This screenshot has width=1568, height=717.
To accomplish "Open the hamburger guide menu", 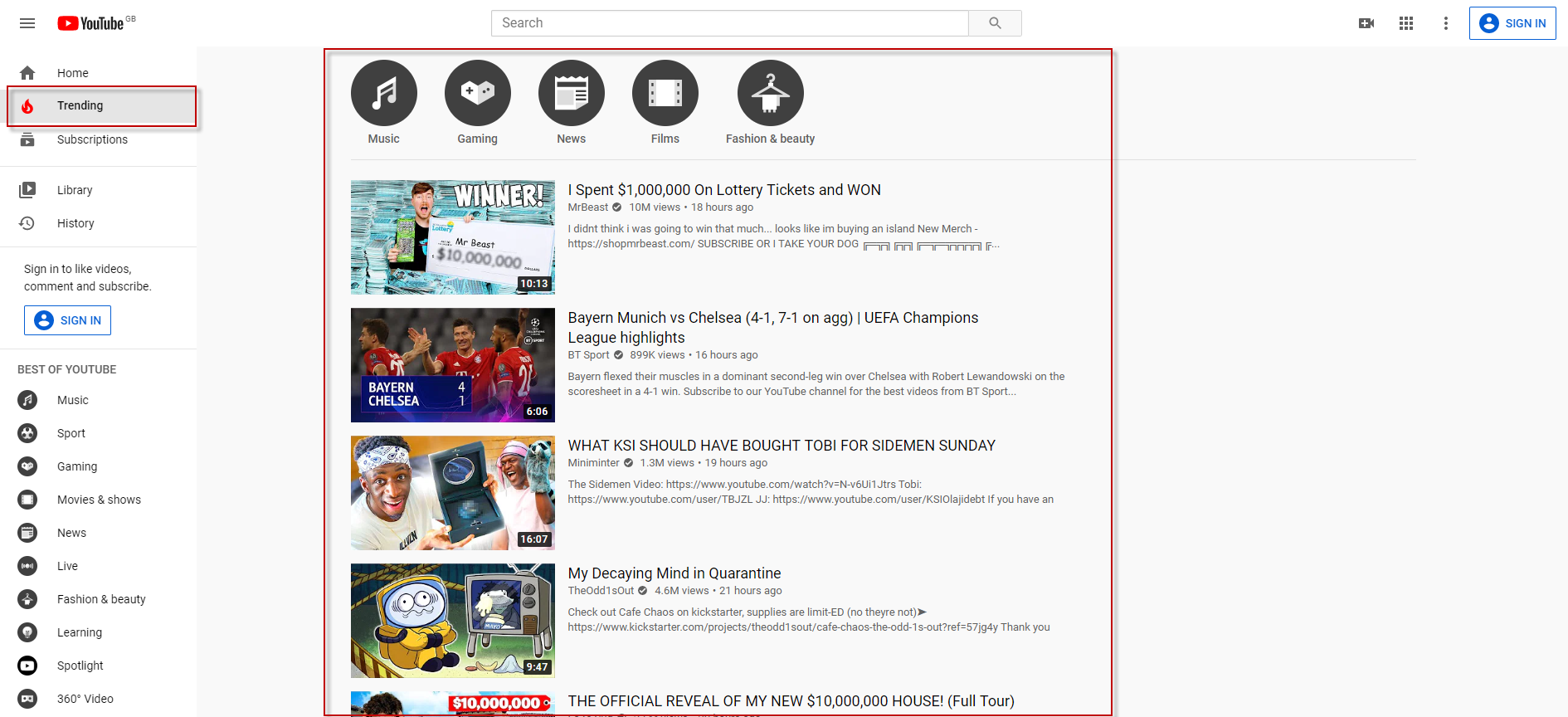I will point(27,23).
